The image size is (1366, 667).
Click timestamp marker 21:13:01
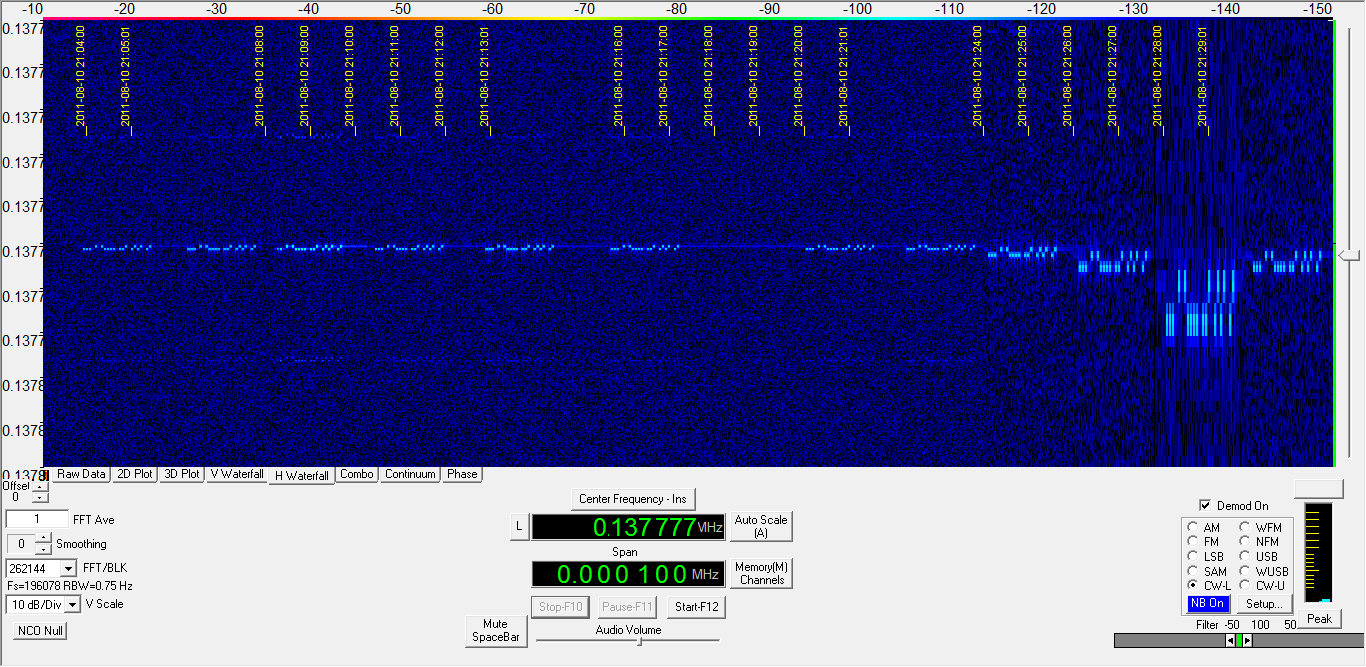tap(485, 77)
